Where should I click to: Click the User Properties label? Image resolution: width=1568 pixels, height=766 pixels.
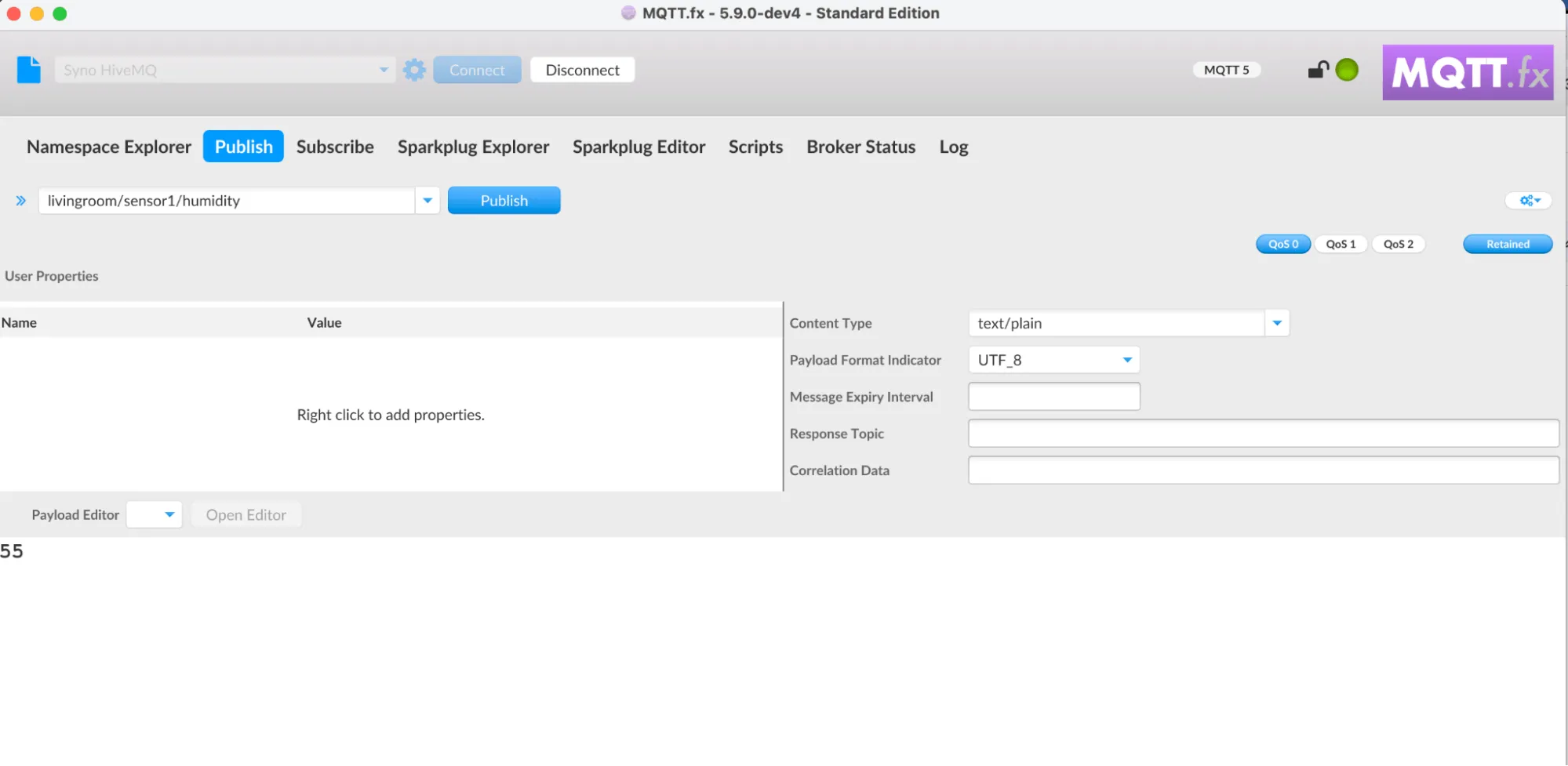52,276
